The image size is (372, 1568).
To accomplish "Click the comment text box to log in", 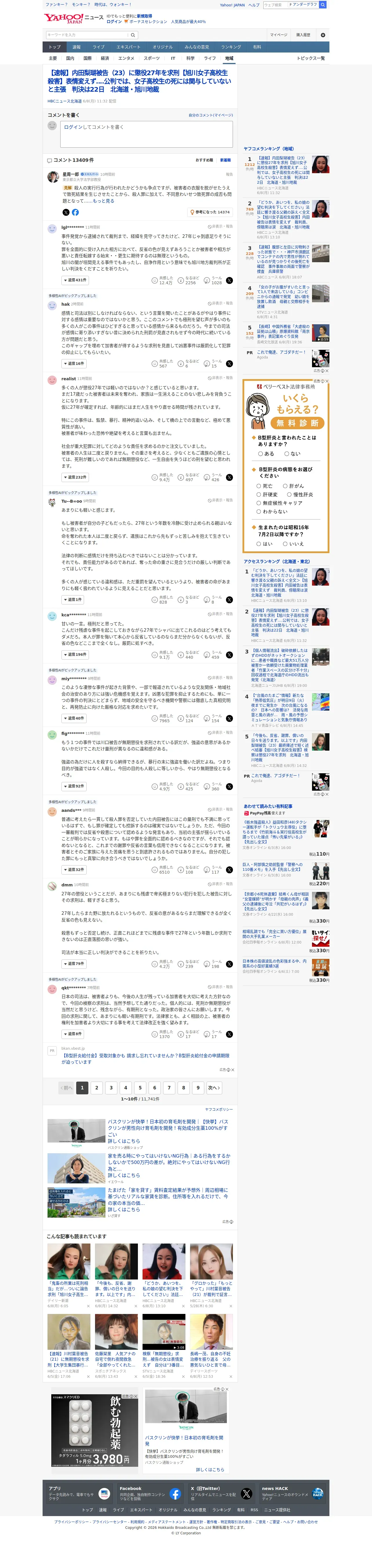I will point(146,134).
